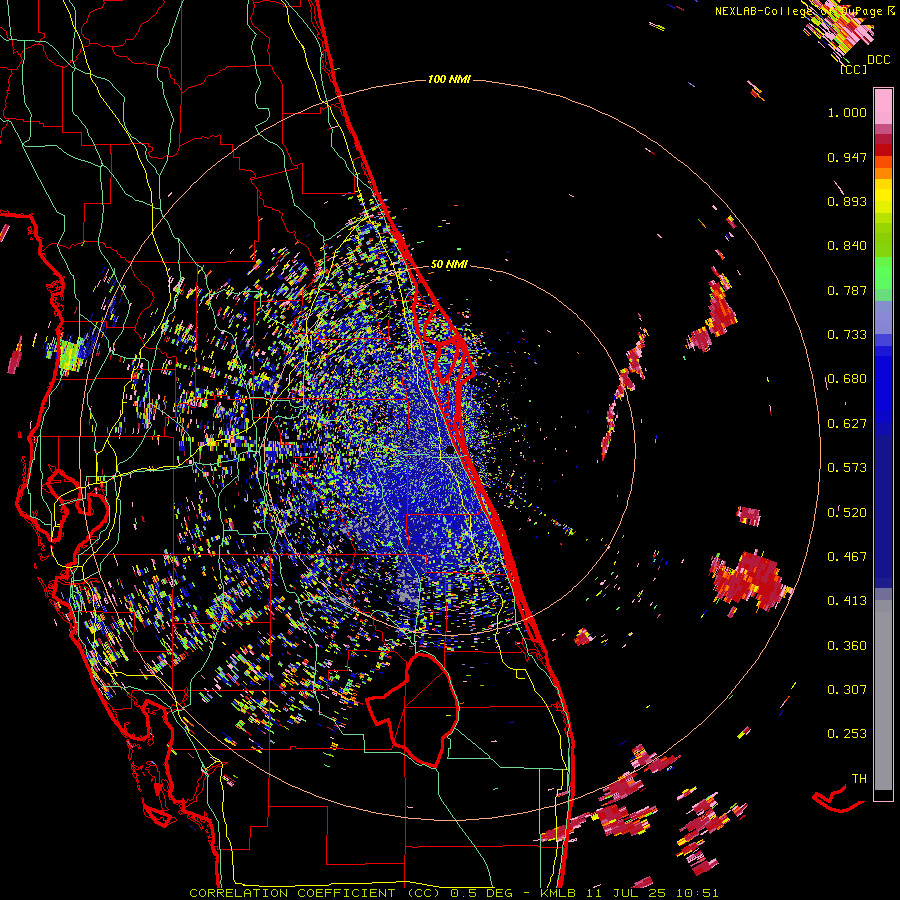This screenshot has height=900, width=900.
Task: Select the 0.680 scale value
Action: [x=847, y=379]
